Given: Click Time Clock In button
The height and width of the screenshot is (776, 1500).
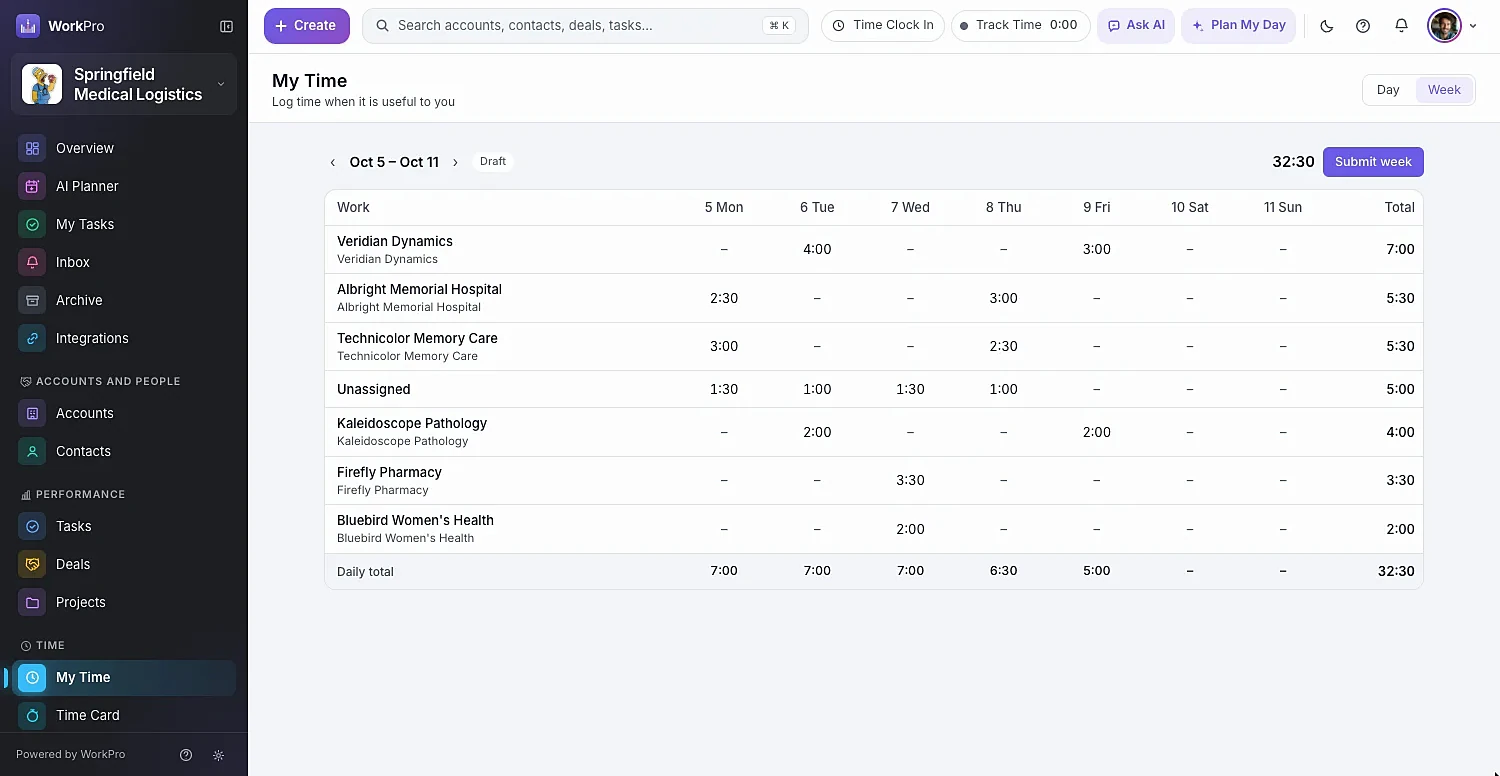Looking at the screenshot, I should click(883, 26).
